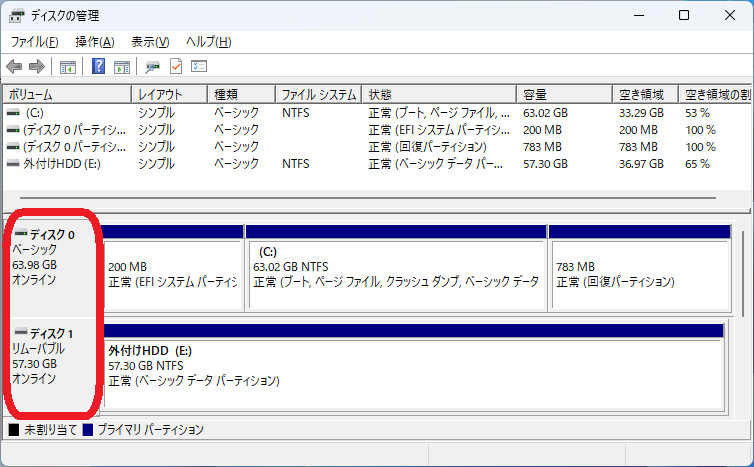Viewport: 754px width, 467px height.
Task: Click the プライマリ パーティション blue legend swatch
Action: click(88, 429)
